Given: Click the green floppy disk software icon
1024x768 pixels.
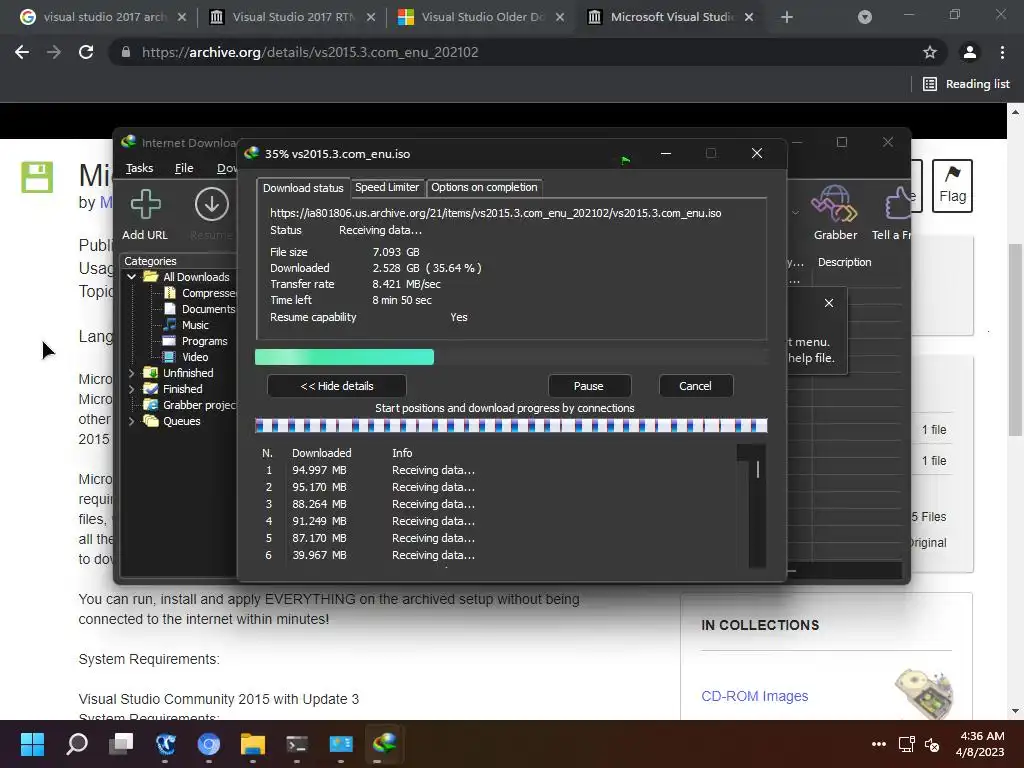Looking at the screenshot, I should coord(37,177).
